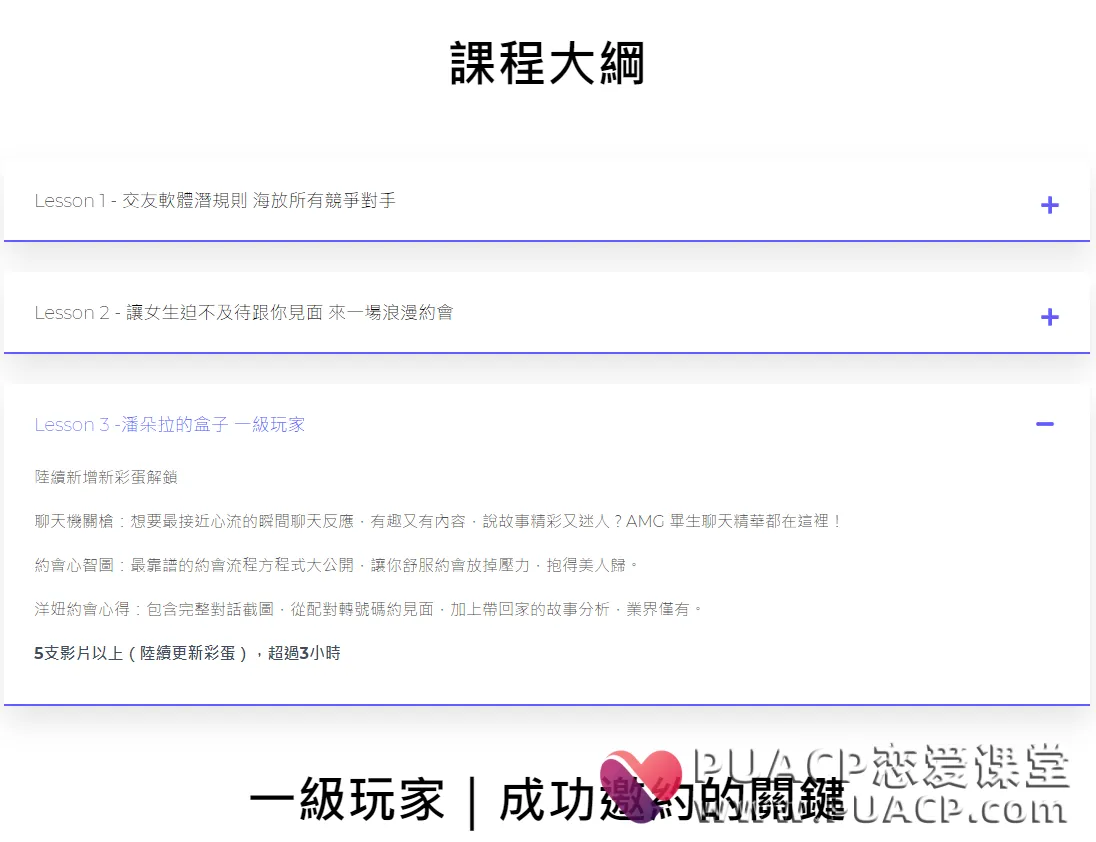Click the bold 5支影片以上 text
The width and height of the screenshot is (1096, 842).
tap(78, 653)
